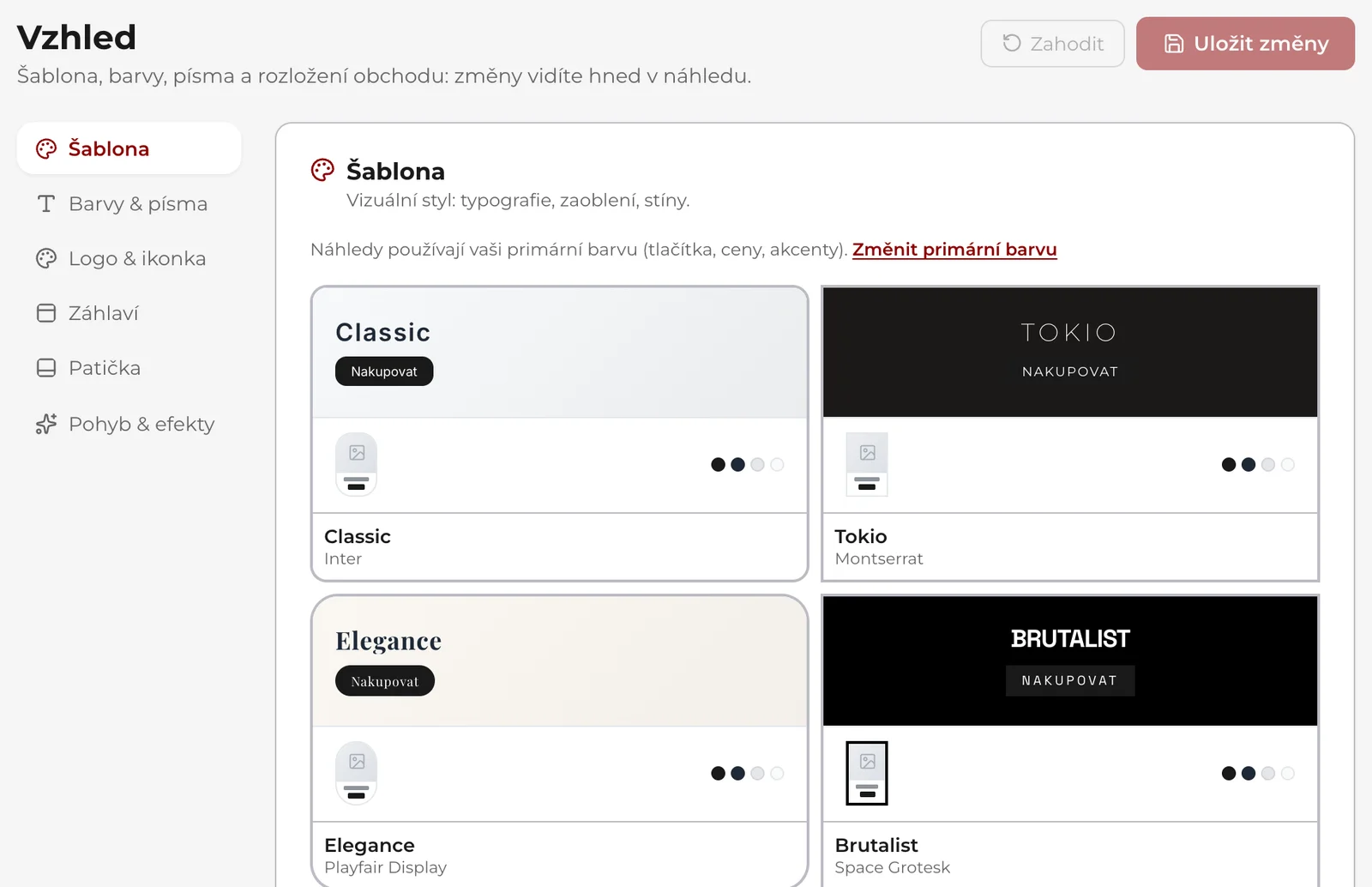Viewport: 1372px width, 887px height.
Task: Discard changes with Zahodit button
Action: [1053, 44]
